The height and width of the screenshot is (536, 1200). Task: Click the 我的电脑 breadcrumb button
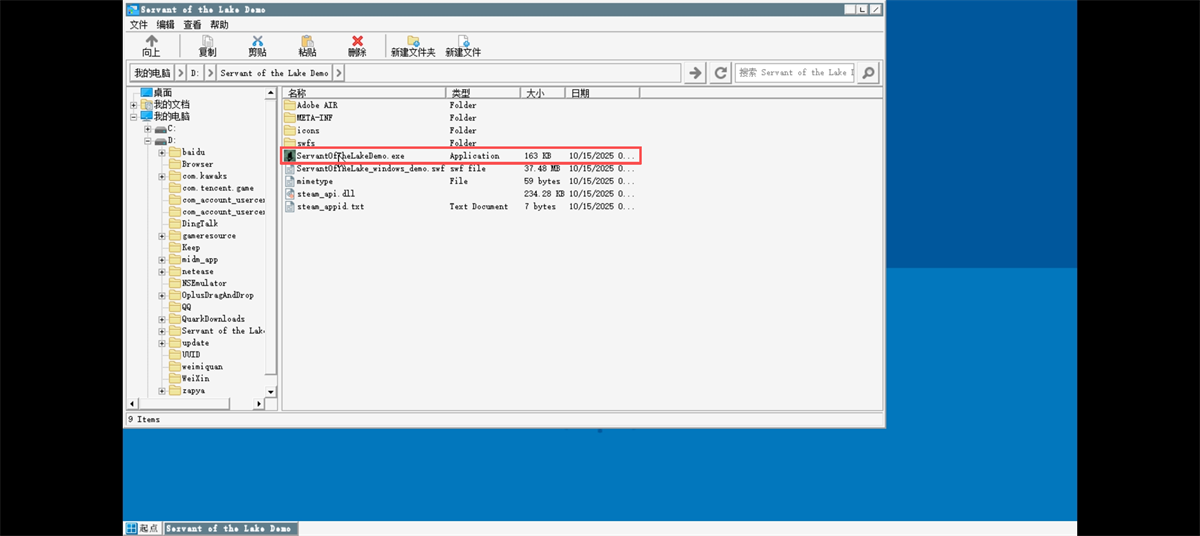click(x=151, y=73)
